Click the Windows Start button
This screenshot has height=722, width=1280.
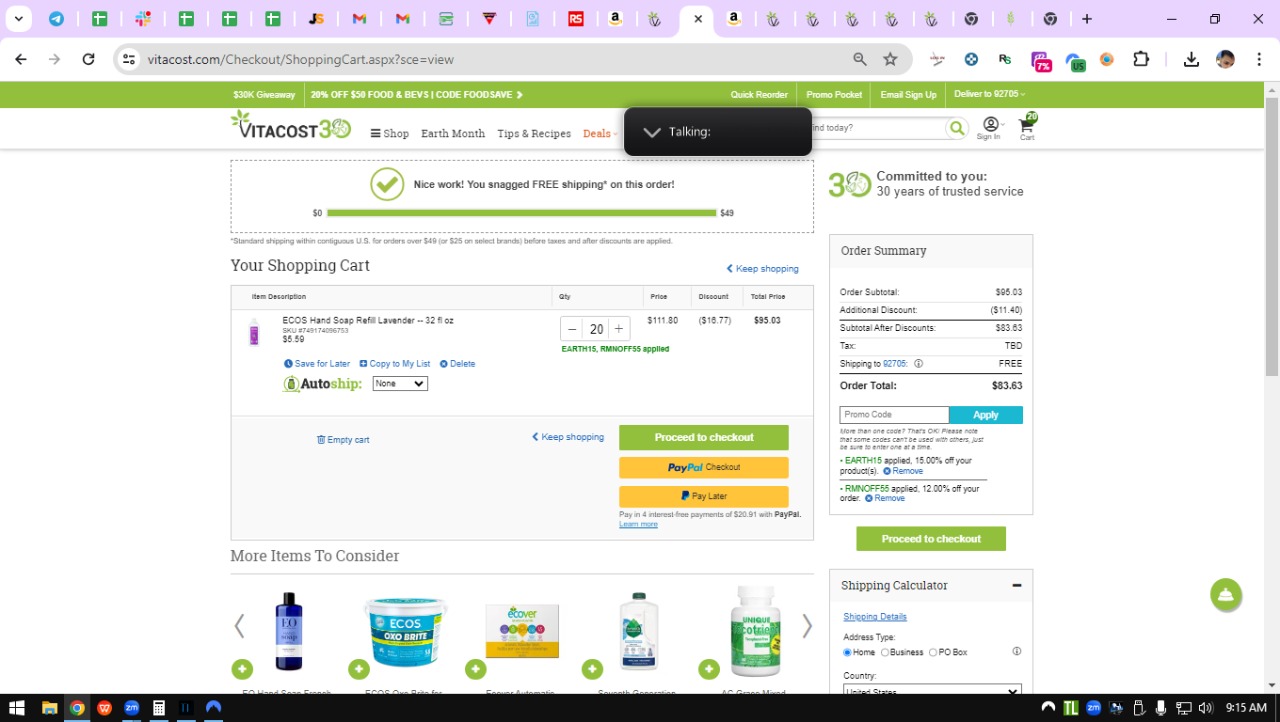16,708
